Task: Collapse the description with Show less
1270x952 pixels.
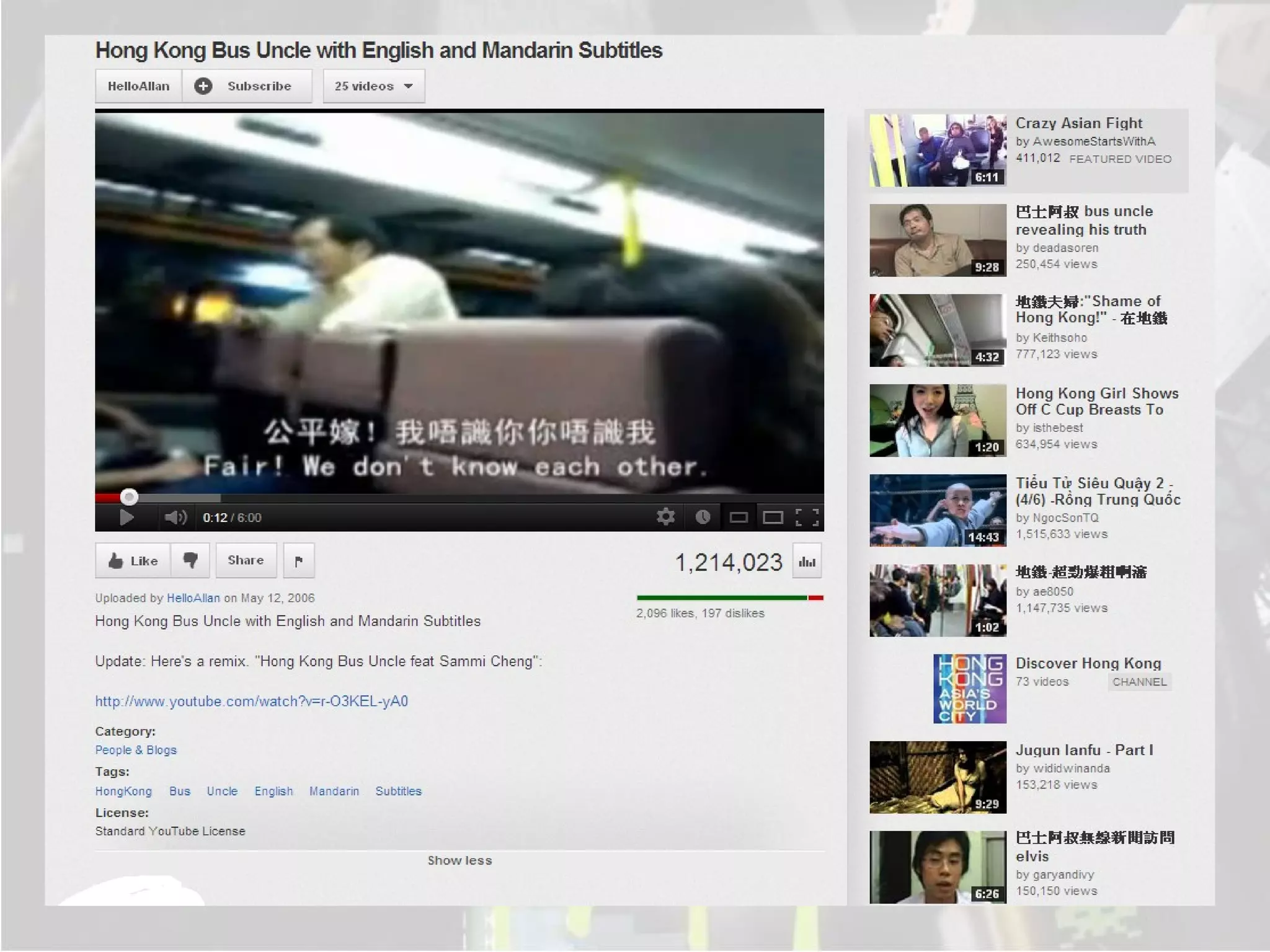Action: point(460,860)
